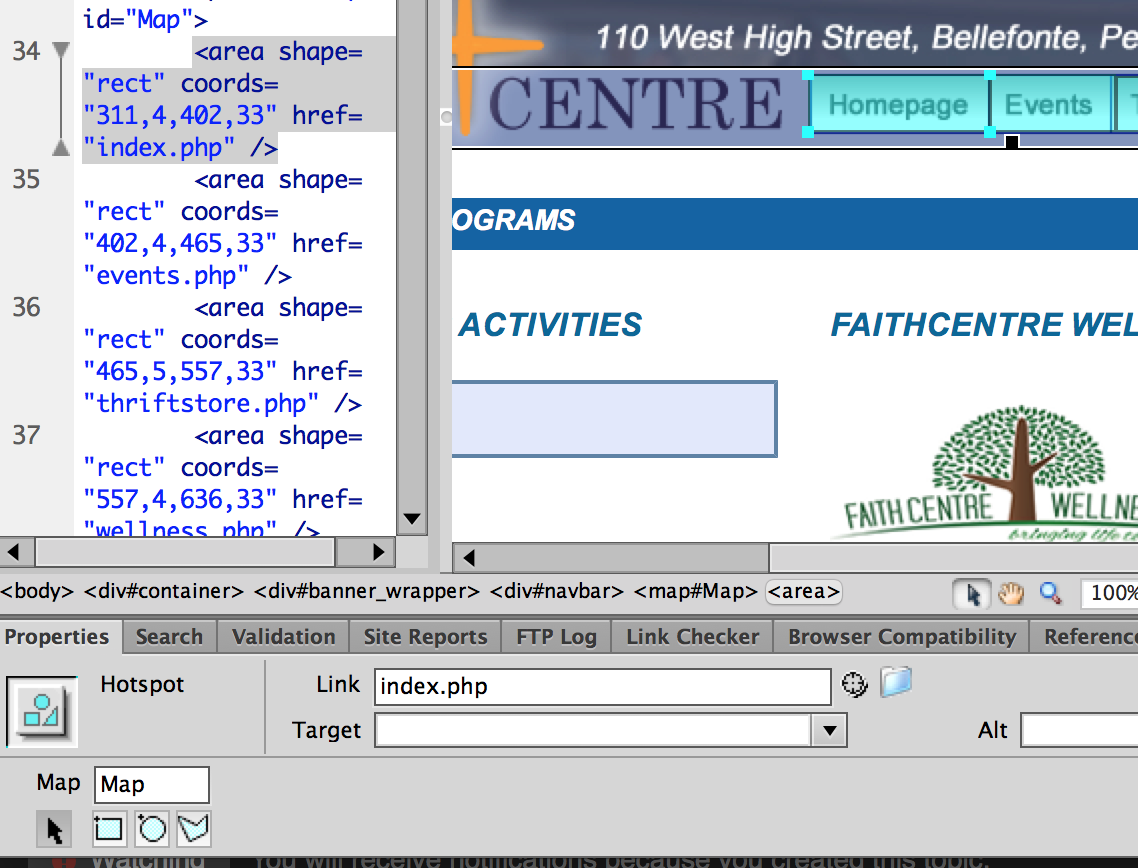The height and width of the screenshot is (868, 1138).
Task: Click the Homepage hotspot in design view
Action: [898, 105]
